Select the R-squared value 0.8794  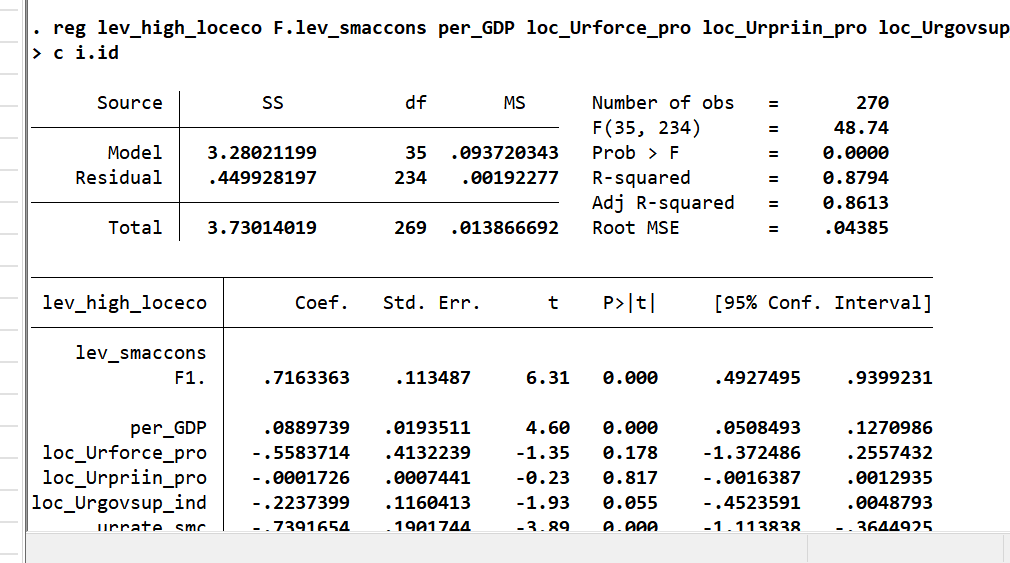click(x=855, y=178)
